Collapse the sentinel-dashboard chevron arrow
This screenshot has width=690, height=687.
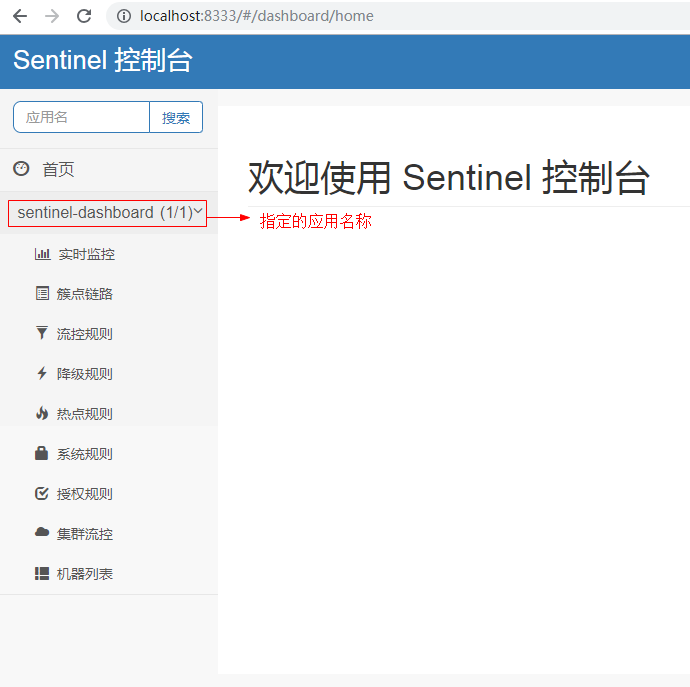(198, 212)
